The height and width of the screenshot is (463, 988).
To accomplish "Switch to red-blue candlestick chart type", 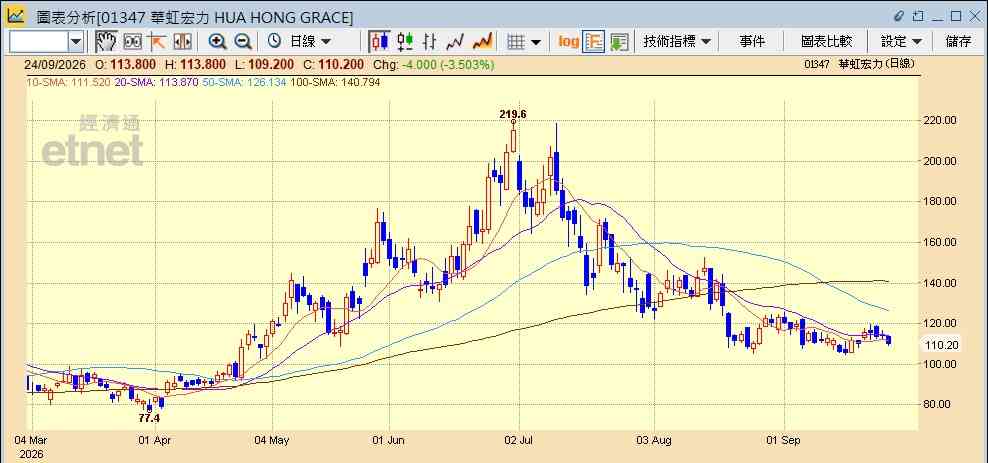I will point(379,42).
